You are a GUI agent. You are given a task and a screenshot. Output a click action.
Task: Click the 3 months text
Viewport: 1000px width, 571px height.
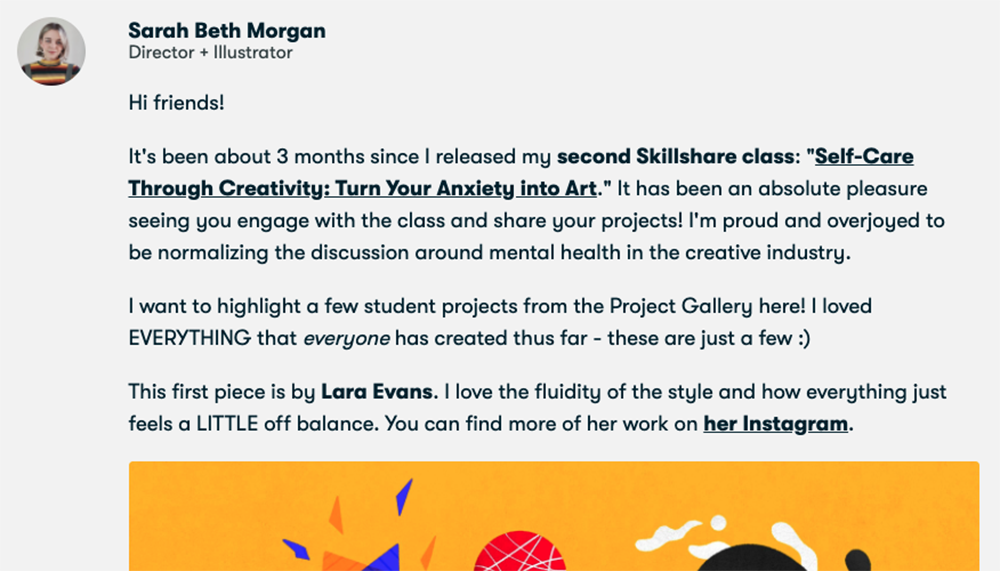tap(317, 157)
